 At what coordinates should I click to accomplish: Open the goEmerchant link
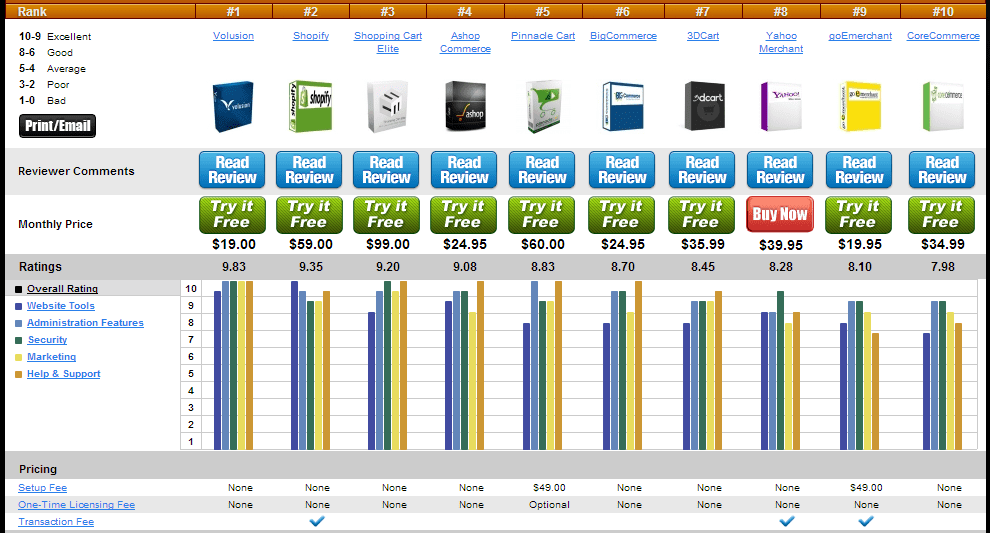tap(860, 36)
